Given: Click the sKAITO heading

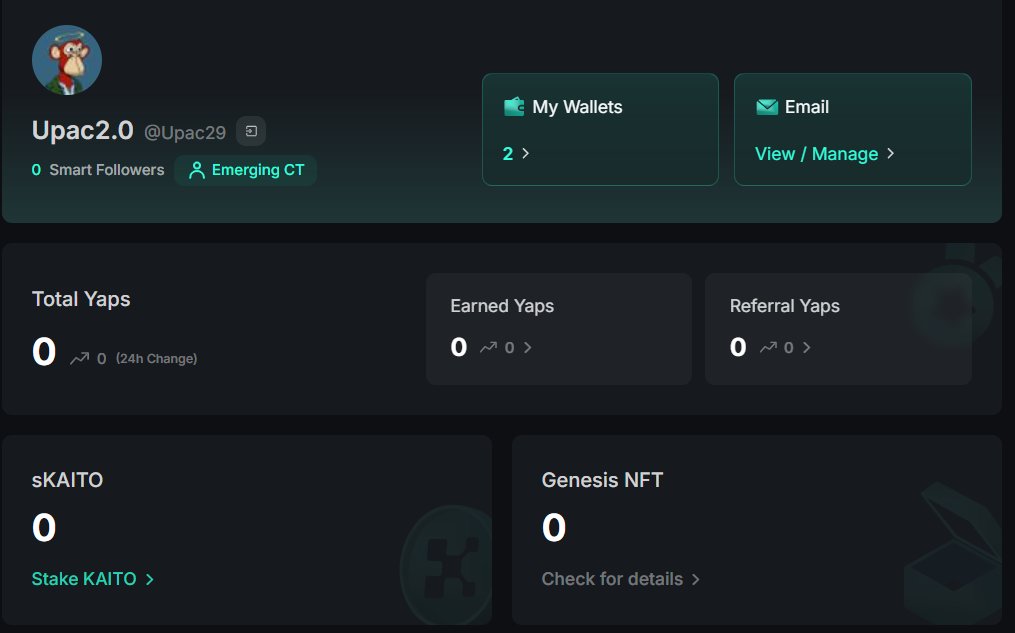Looking at the screenshot, I should click(x=67, y=480).
